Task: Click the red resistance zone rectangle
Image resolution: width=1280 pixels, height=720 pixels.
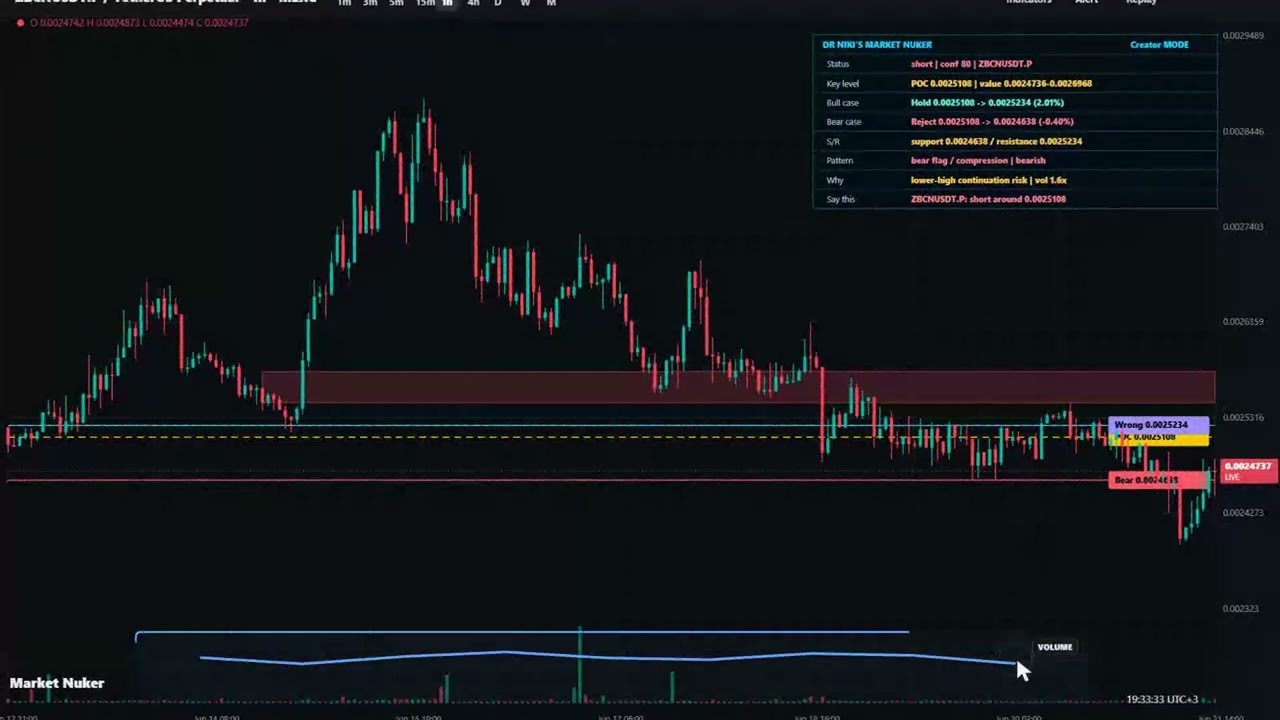Action: (x=738, y=387)
